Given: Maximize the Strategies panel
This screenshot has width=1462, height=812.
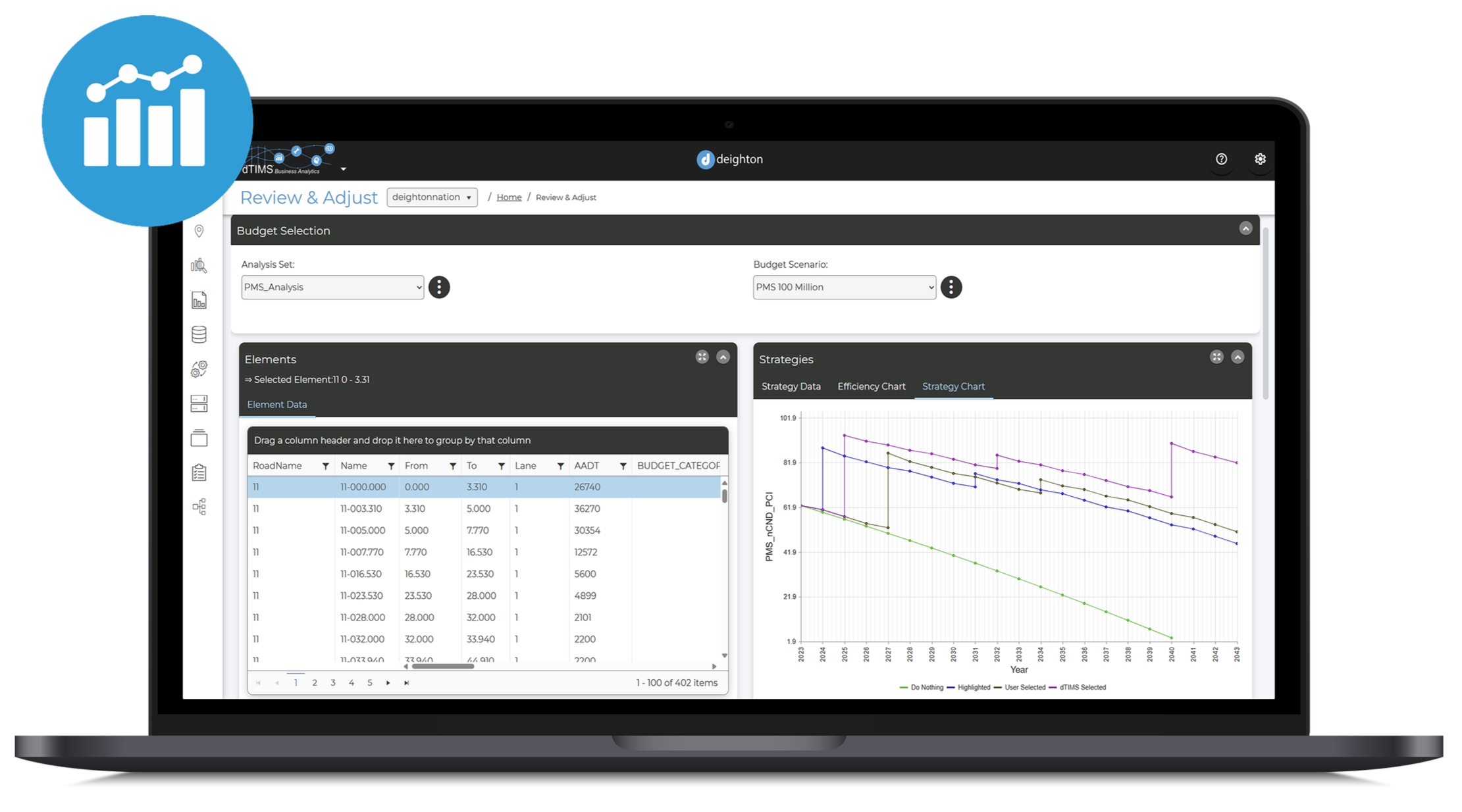Looking at the screenshot, I should 1216,357.
